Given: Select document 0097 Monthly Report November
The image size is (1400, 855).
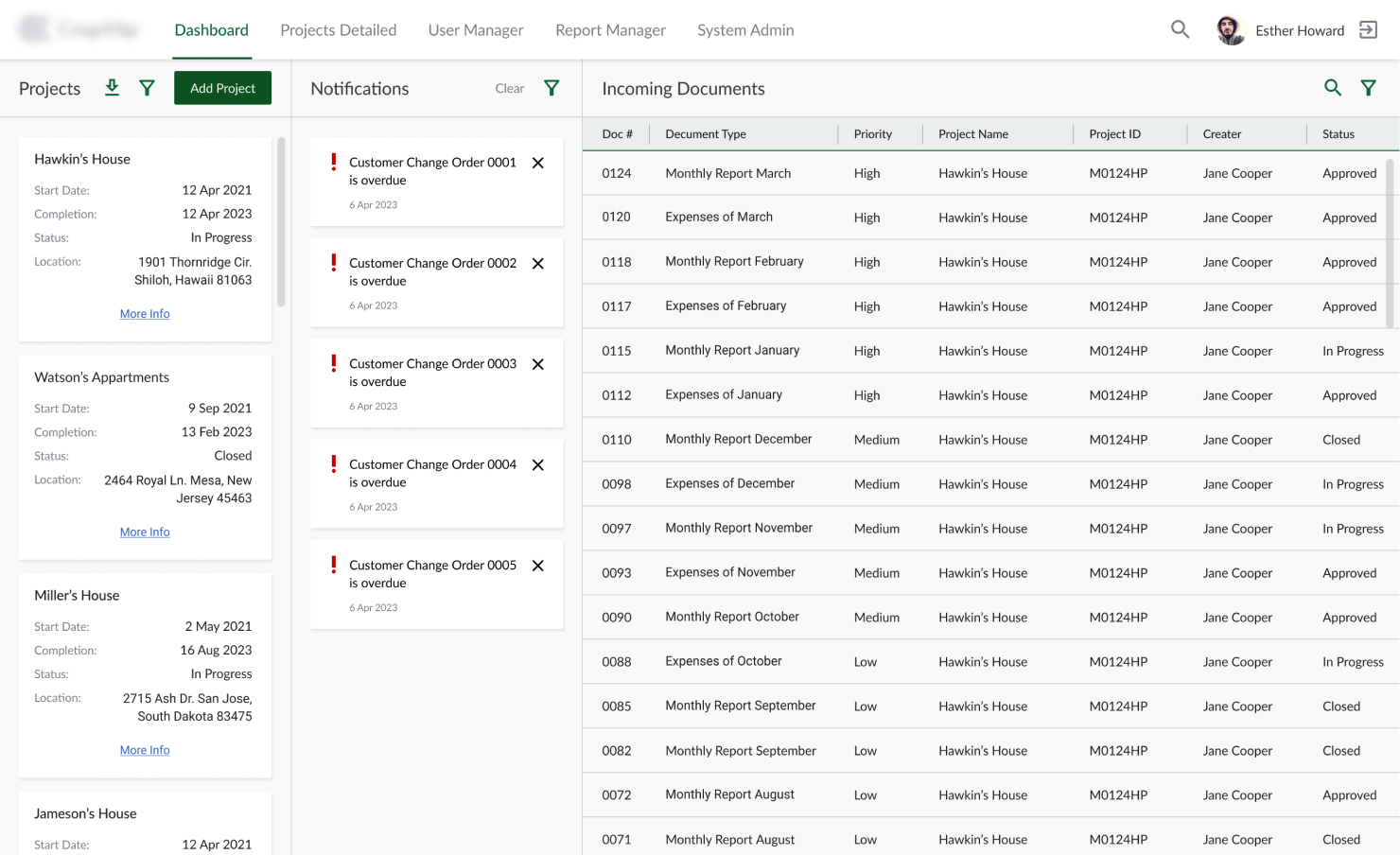Looking at the screenshot, I should click(x=990, y=529).
